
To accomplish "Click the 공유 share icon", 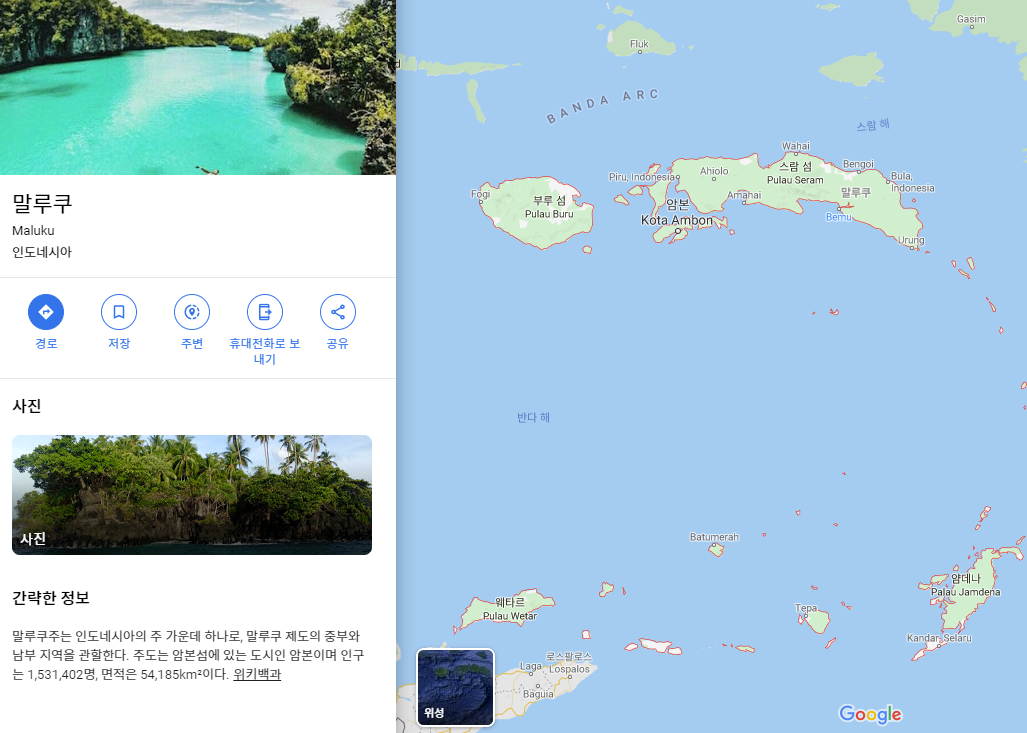I will (338, 312).
